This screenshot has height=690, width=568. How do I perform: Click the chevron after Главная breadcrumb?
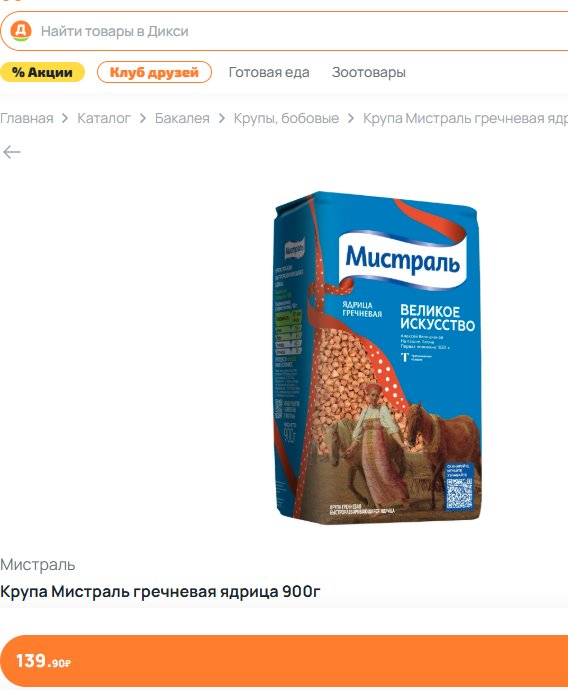pos(65,118)
